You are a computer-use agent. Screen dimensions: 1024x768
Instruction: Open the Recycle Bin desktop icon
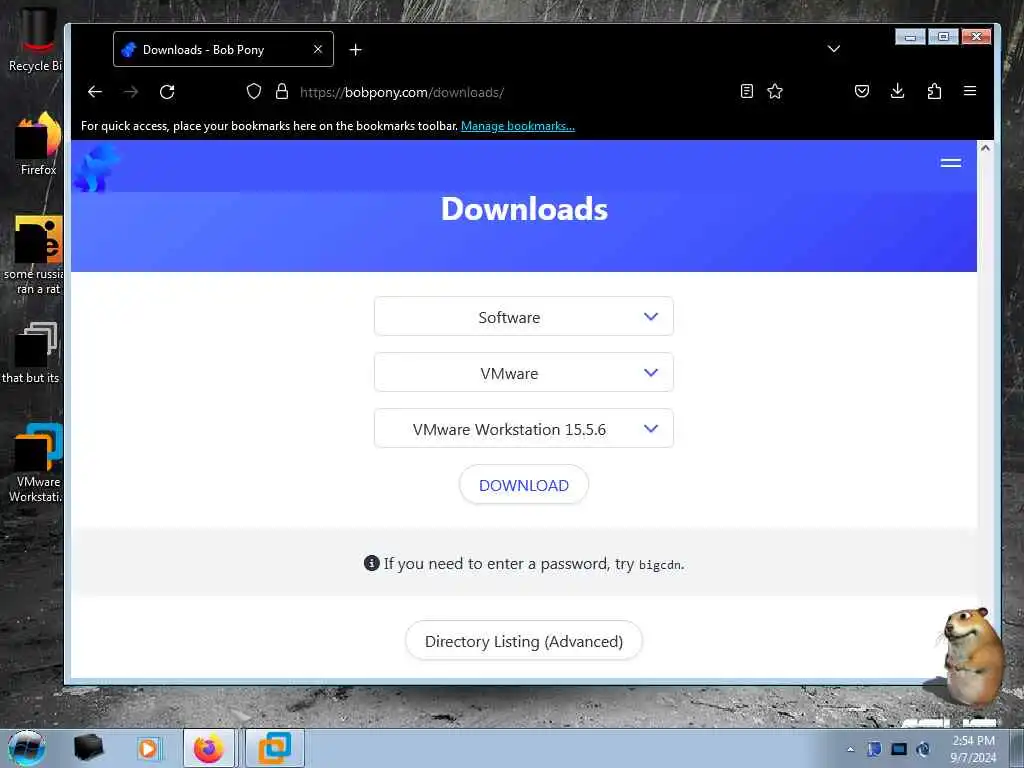35,39
